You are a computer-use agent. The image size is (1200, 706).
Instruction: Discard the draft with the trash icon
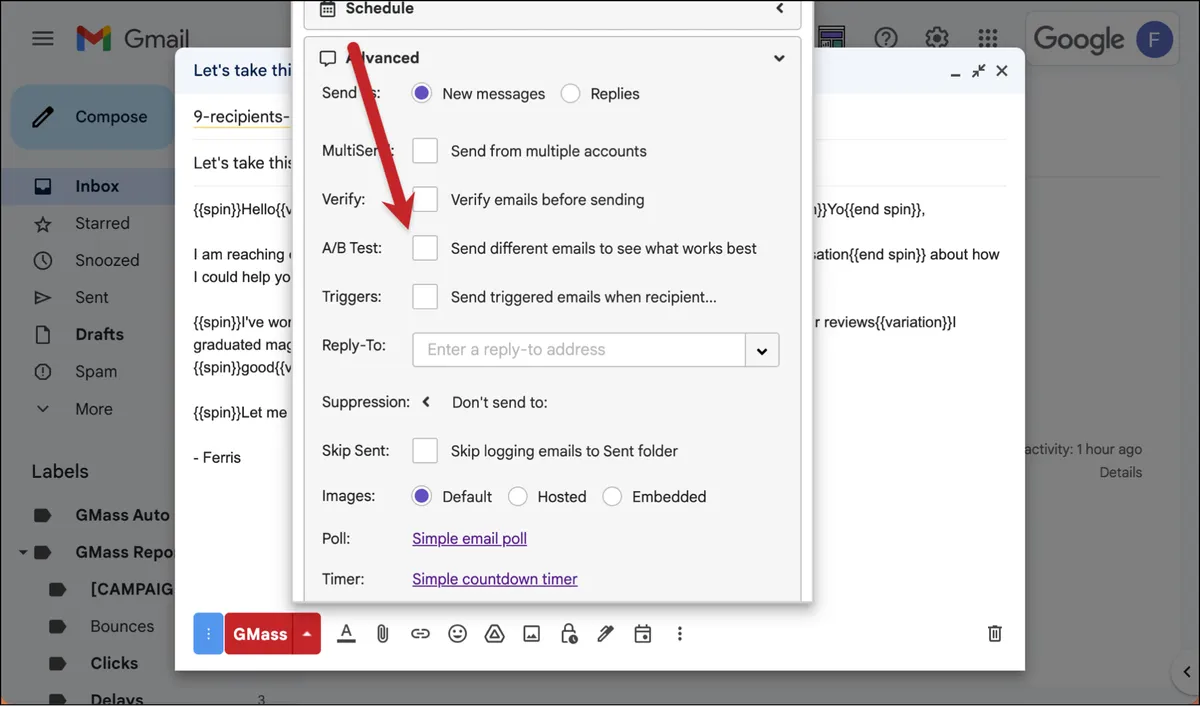[x=995, y=633]
